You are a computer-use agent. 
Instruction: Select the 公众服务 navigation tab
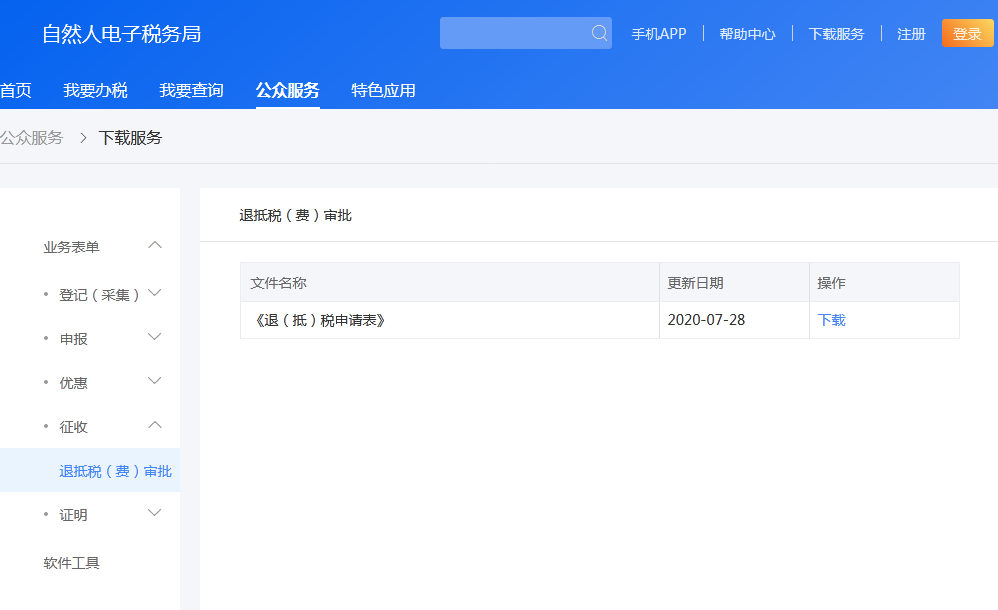click(287, 91)
